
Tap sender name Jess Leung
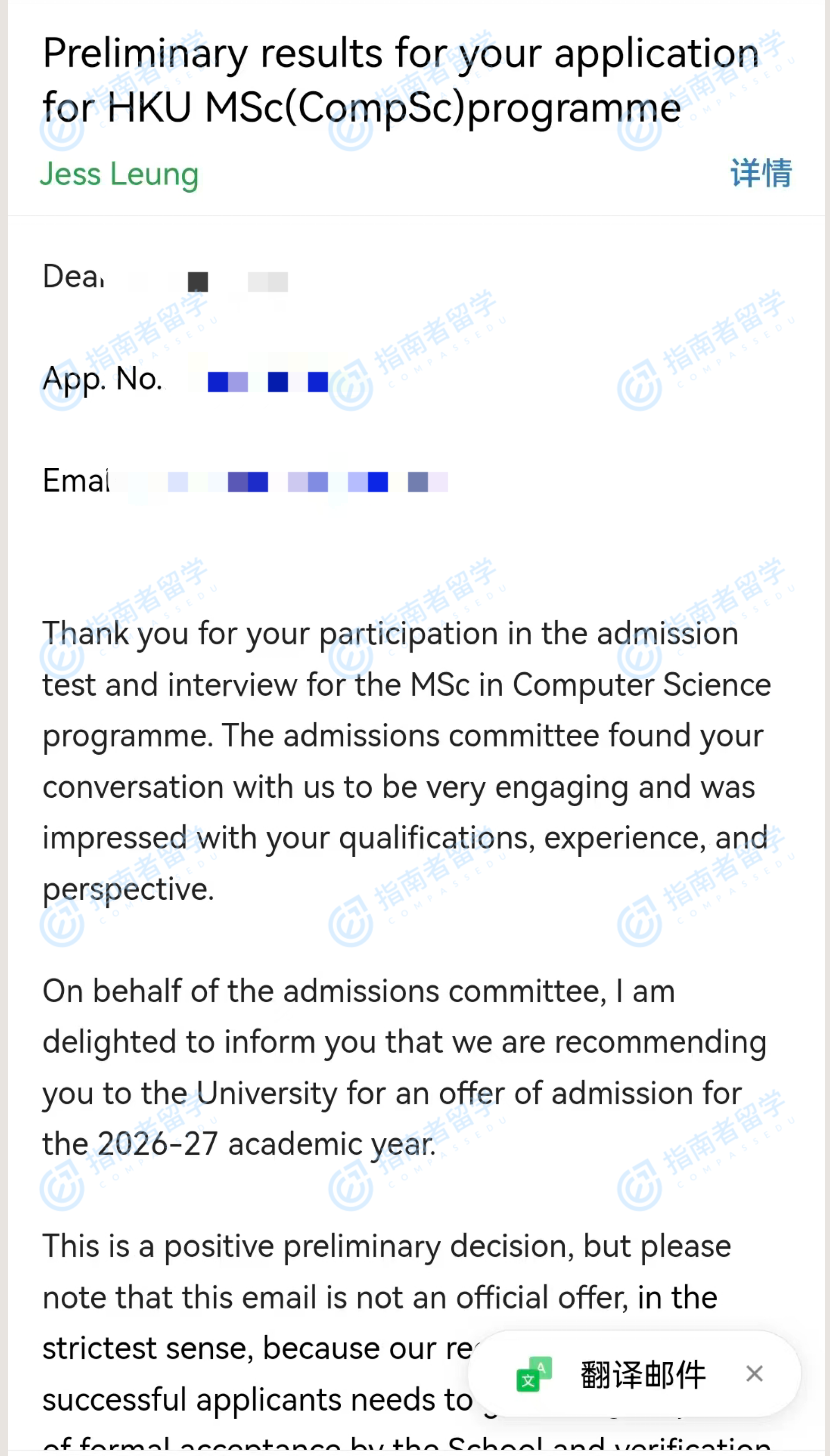[x=119, y=173]
